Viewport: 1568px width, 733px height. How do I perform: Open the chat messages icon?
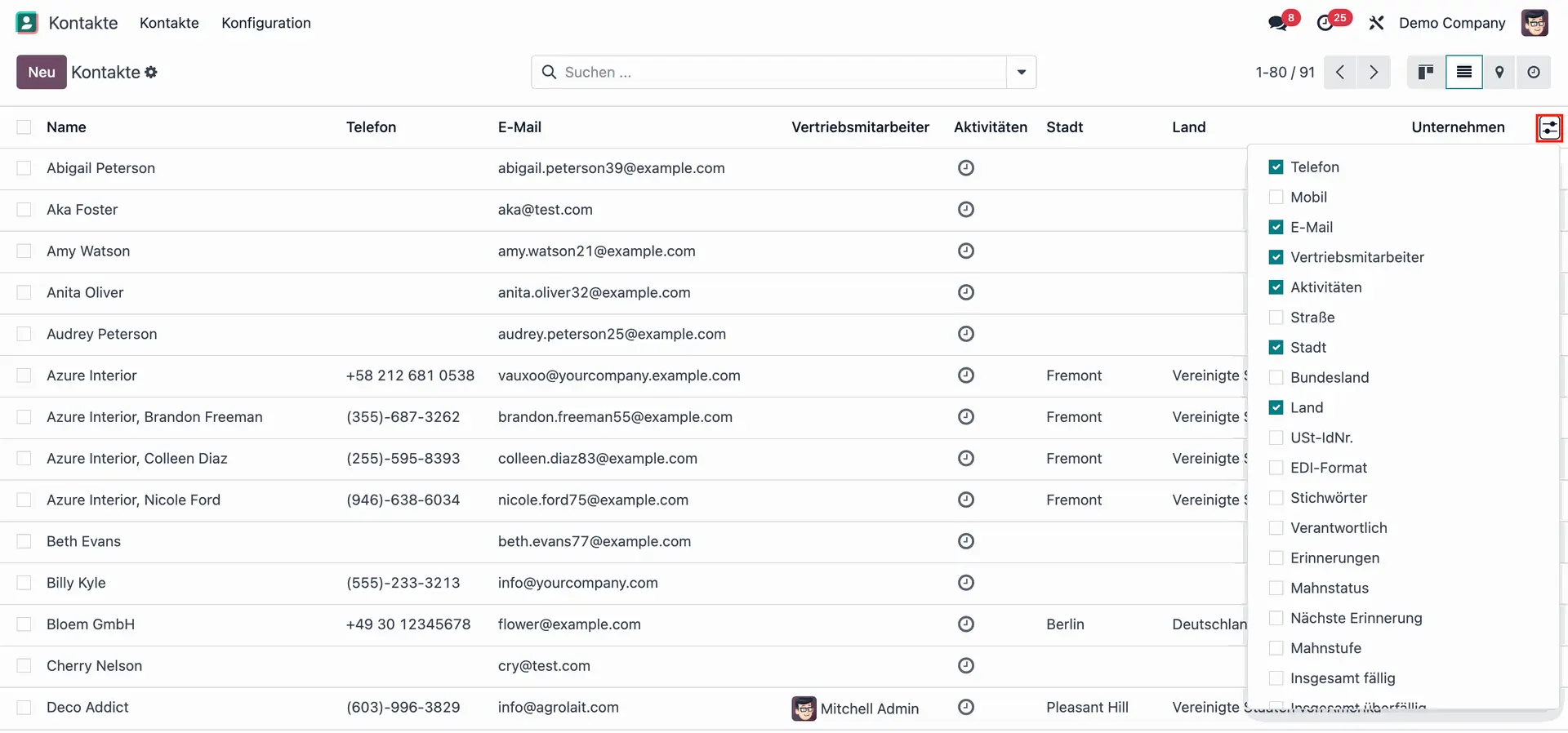click(x=1277, y=24)
